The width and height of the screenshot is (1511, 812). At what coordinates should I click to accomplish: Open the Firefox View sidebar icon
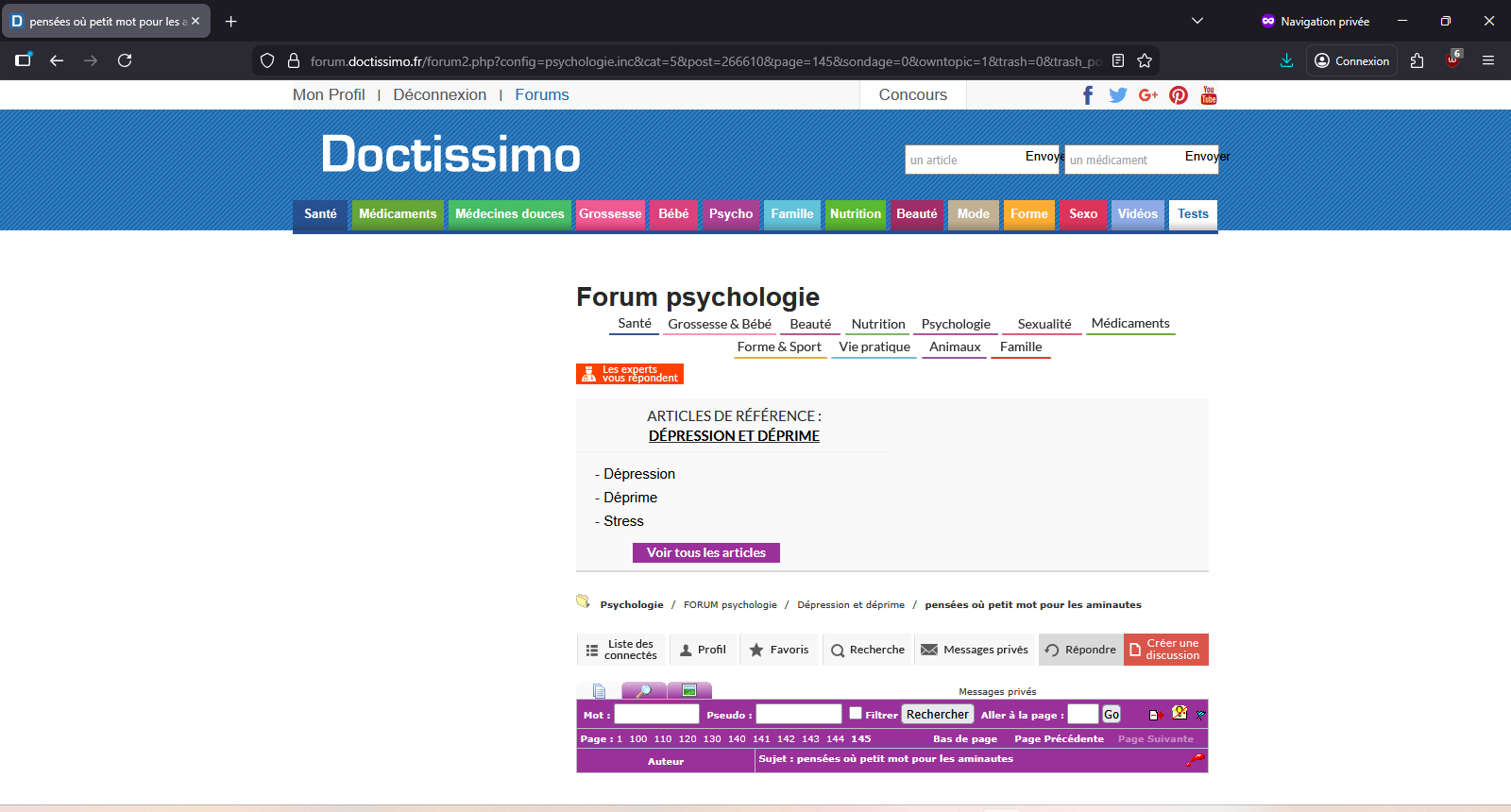(x=23, y=60)
